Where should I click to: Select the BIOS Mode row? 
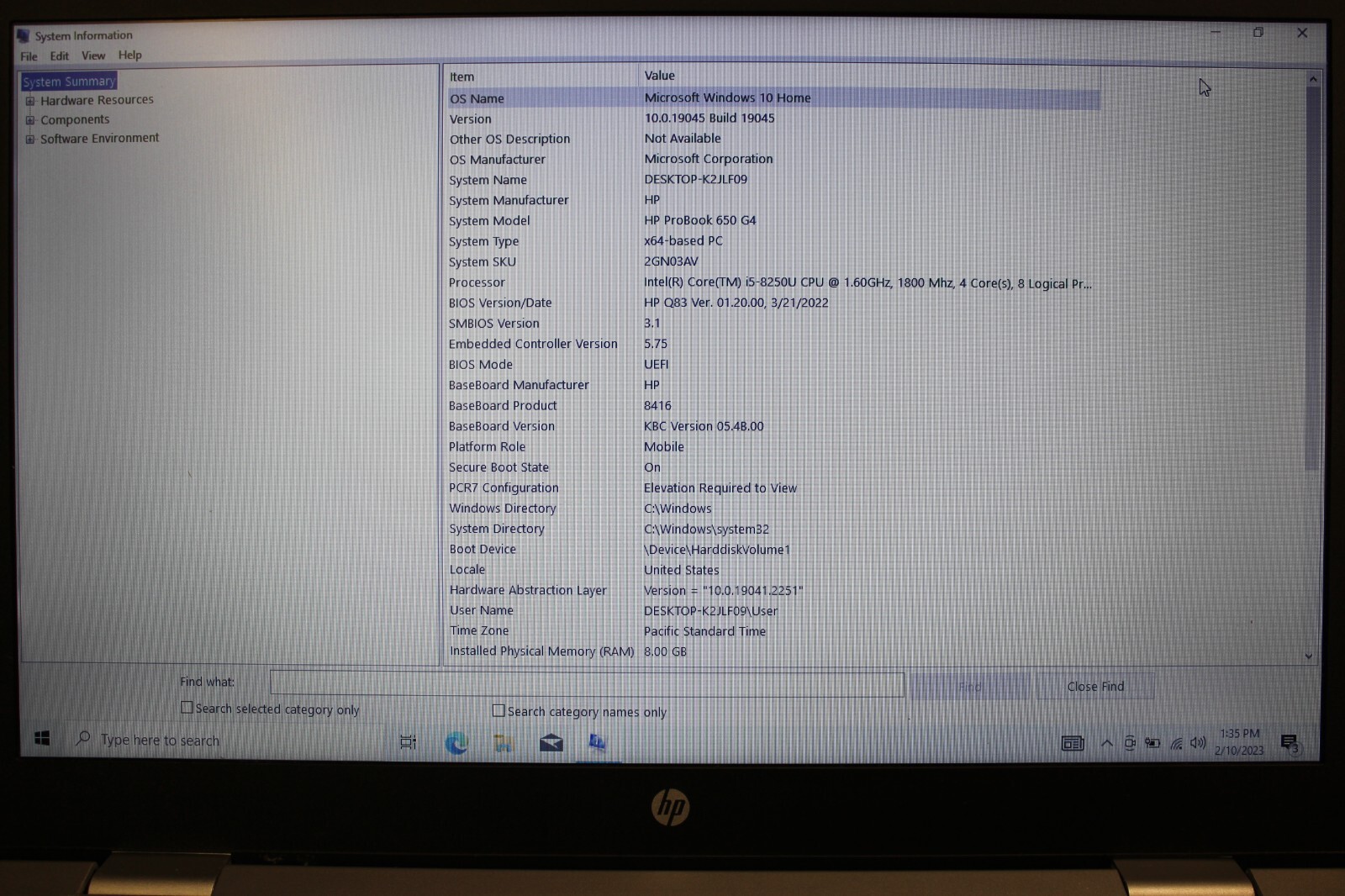tap(773, 364)
